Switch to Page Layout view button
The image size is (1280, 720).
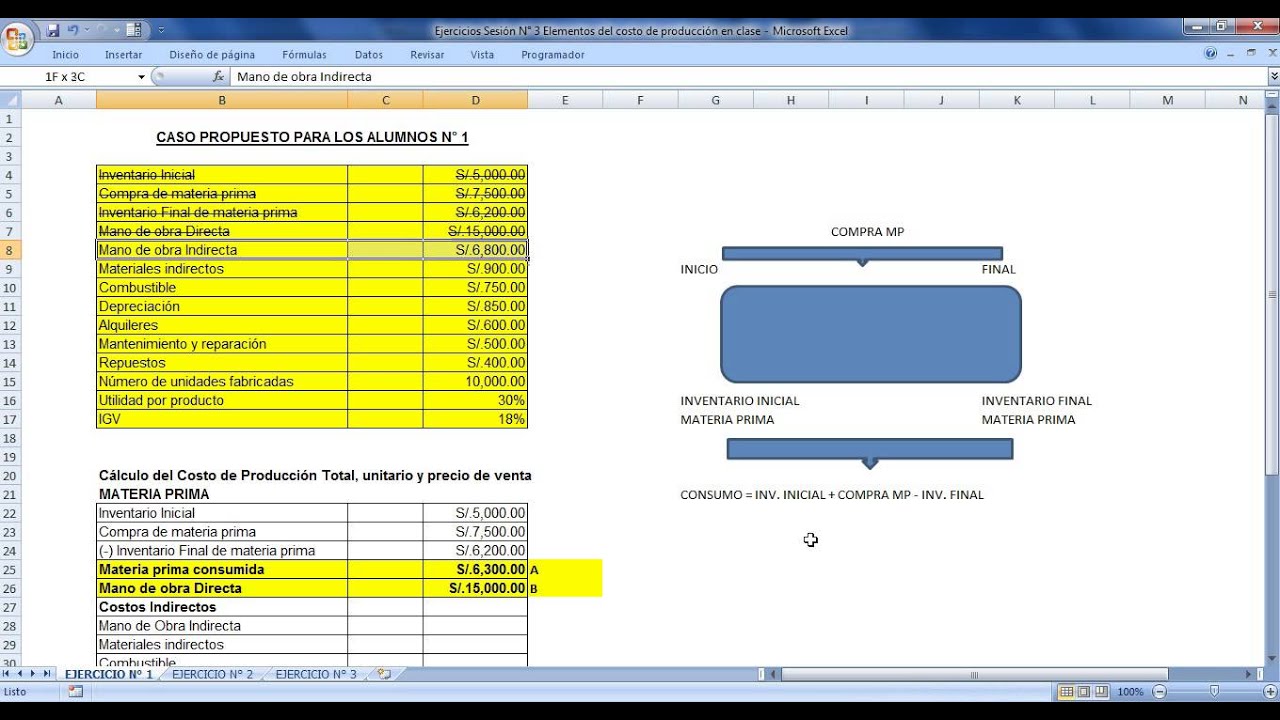point(1084,691)
